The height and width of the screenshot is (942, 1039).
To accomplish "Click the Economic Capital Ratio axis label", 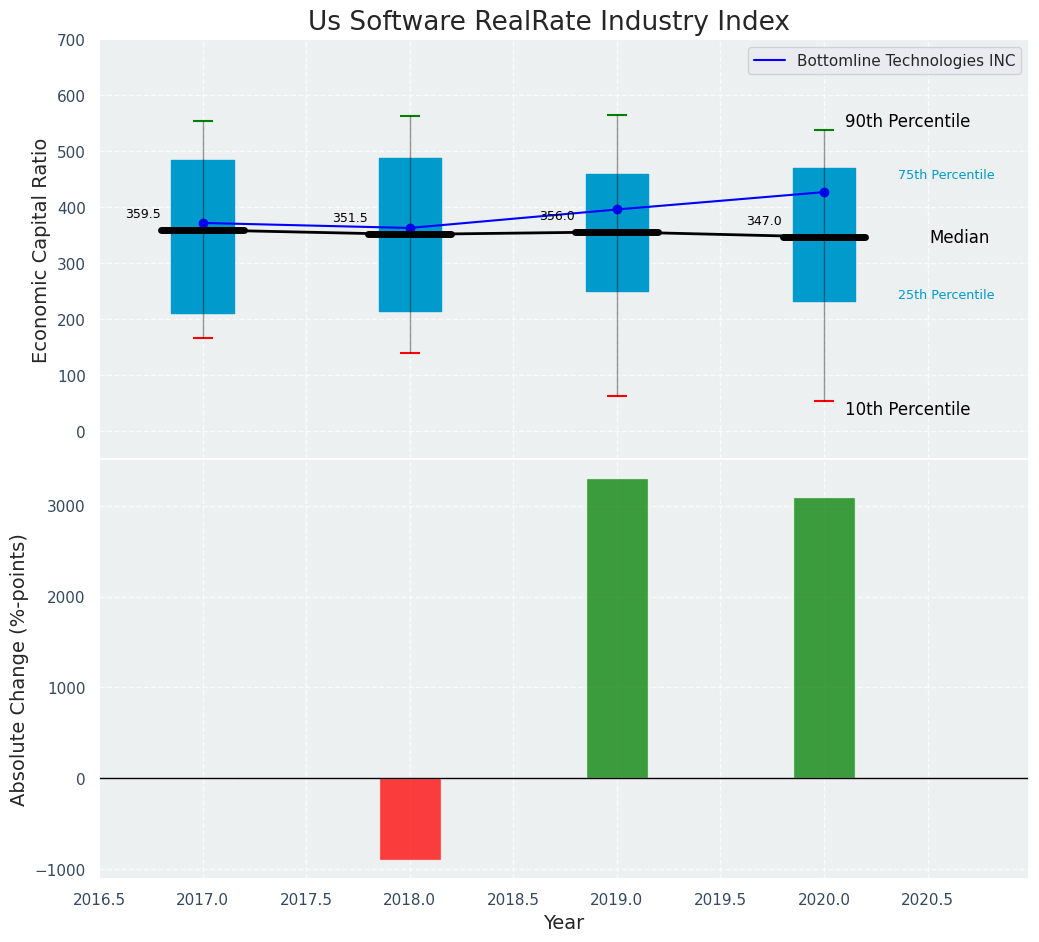I will pyautogui.click(x=40, y=250).
